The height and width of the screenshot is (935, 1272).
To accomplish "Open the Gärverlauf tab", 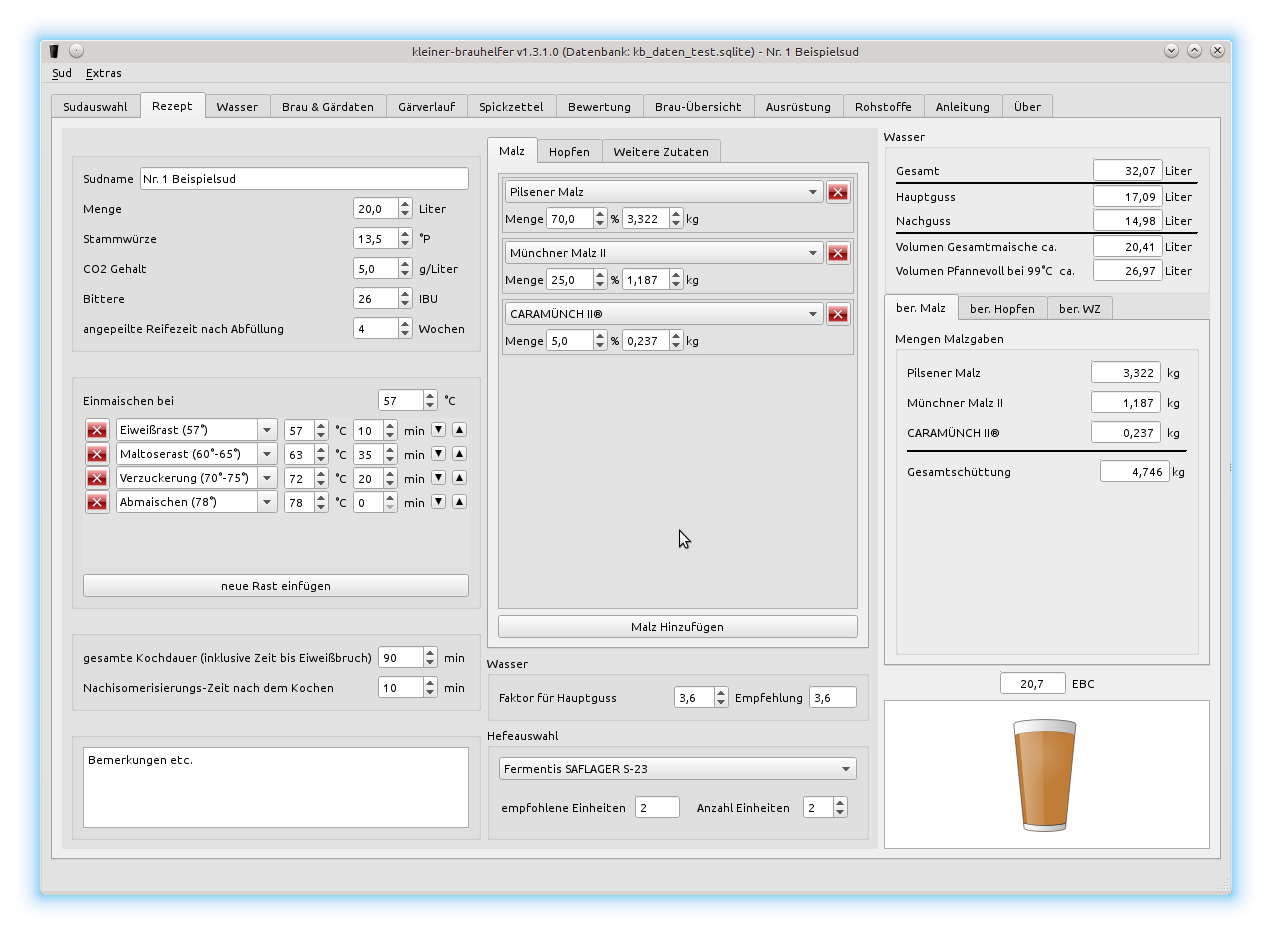I will [x=426, y=107].
